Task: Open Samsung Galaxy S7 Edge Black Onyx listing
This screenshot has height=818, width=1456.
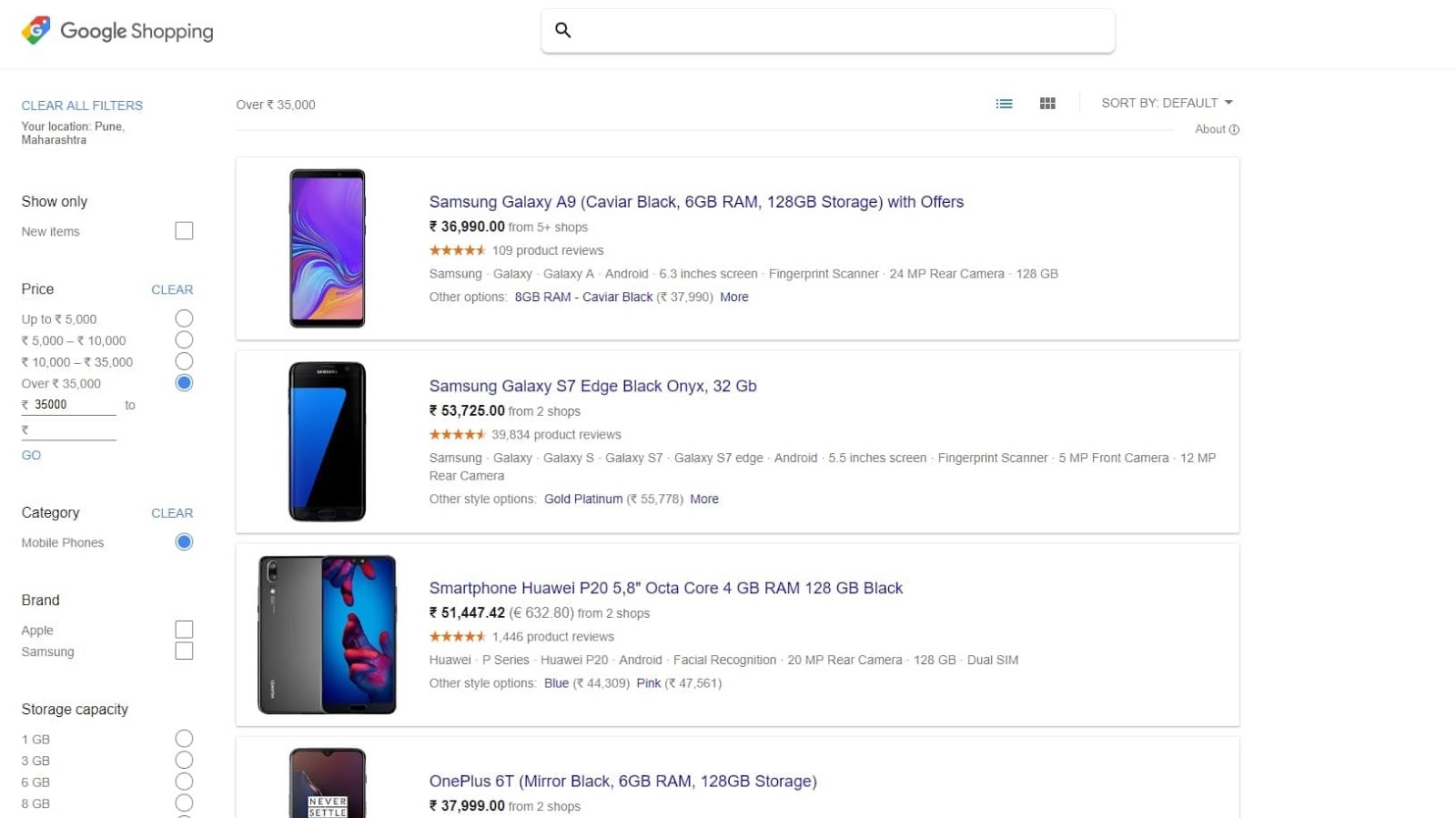Action: click(592, 386)
